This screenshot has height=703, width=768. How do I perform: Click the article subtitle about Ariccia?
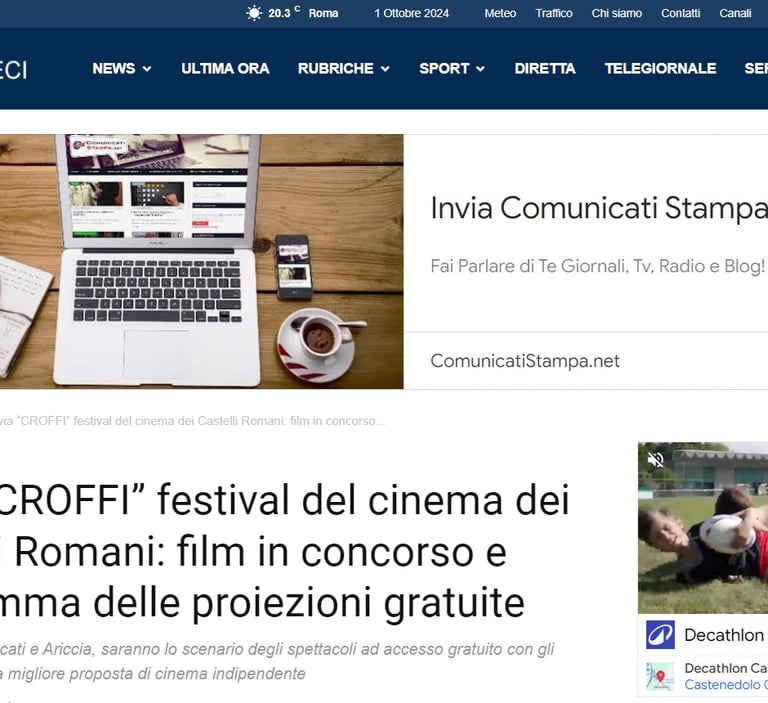[x=277, y=661]
